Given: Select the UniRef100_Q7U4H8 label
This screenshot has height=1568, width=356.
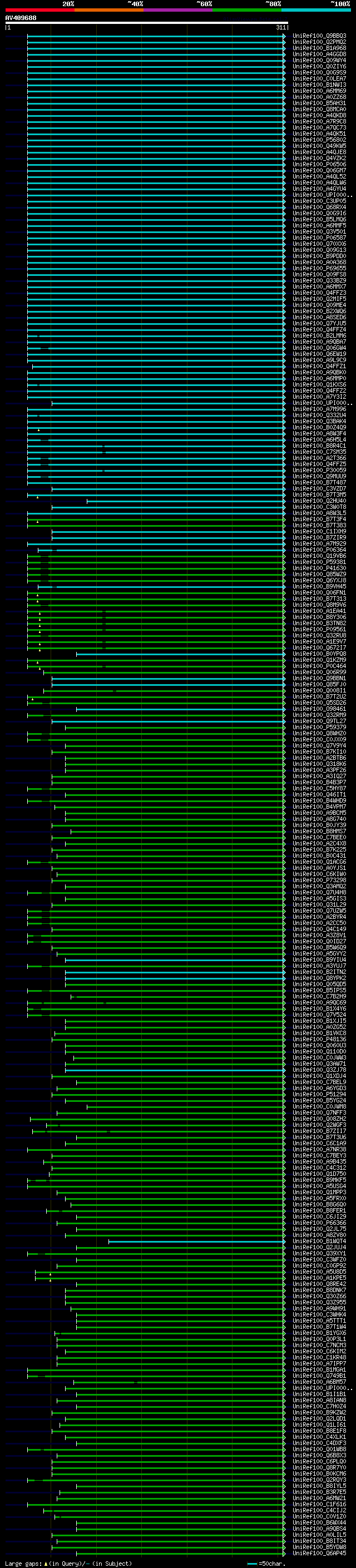Looking at the screenshot, I should coord(319,892).
